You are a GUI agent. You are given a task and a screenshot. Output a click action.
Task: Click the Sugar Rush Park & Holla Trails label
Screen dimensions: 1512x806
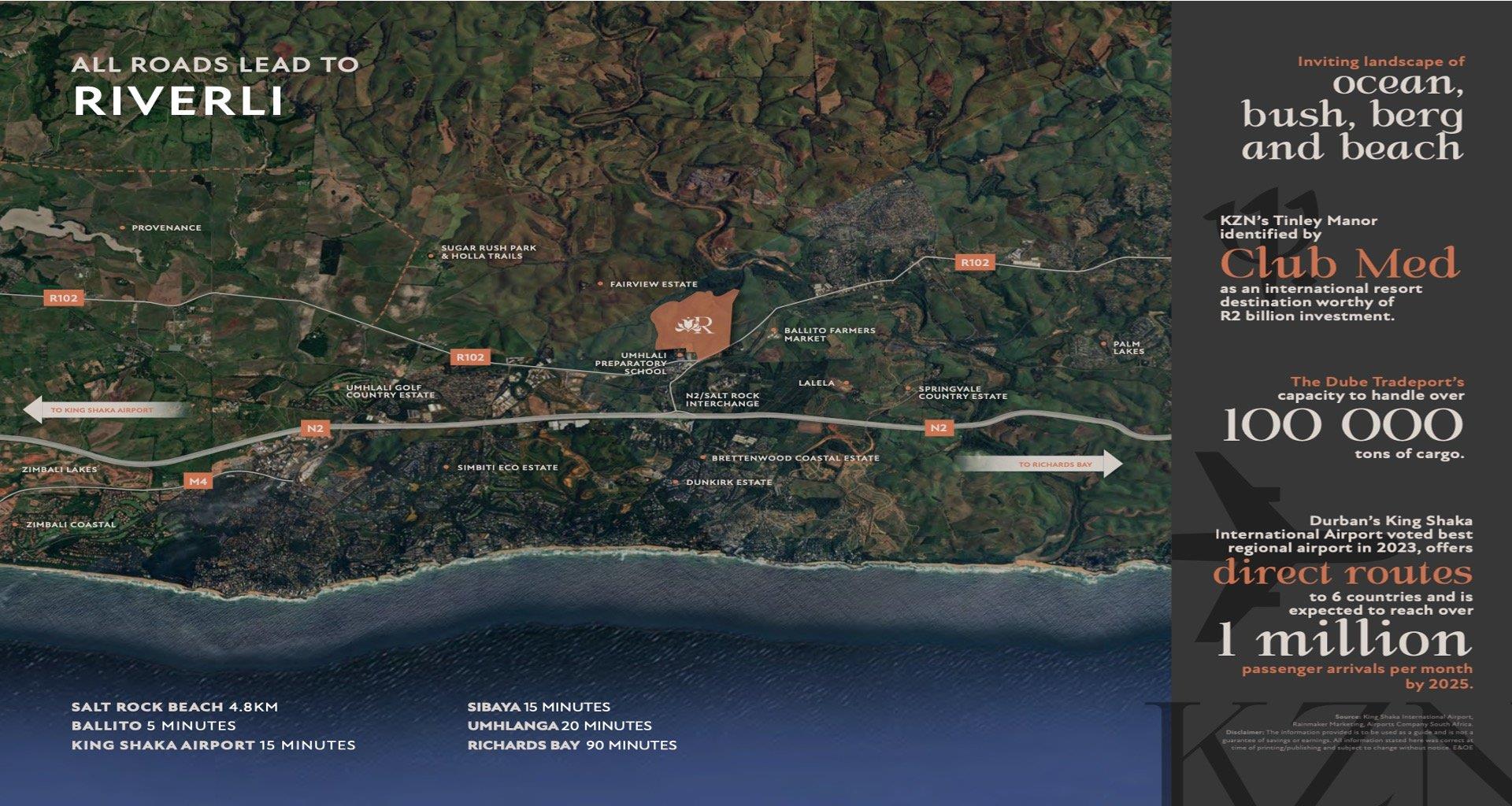coord(488,252)
